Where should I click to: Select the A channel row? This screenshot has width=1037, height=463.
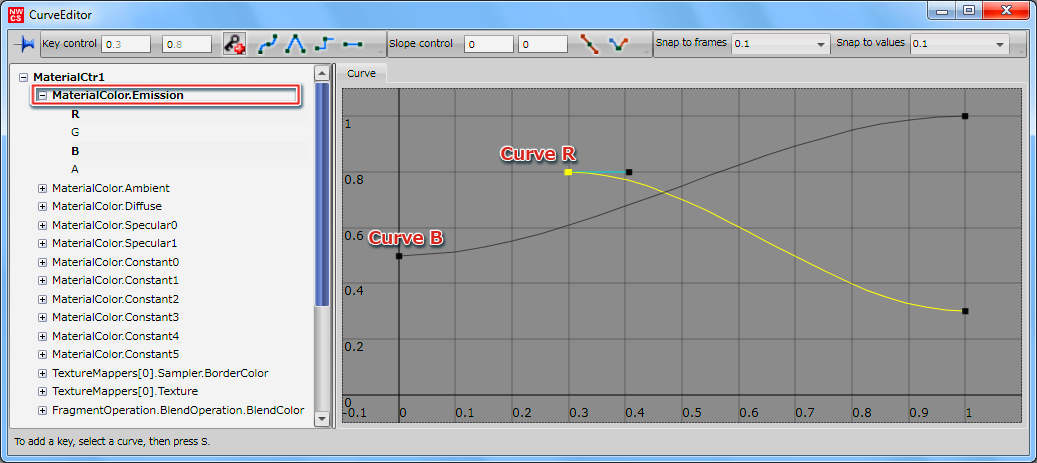click(x=75, y=169)
